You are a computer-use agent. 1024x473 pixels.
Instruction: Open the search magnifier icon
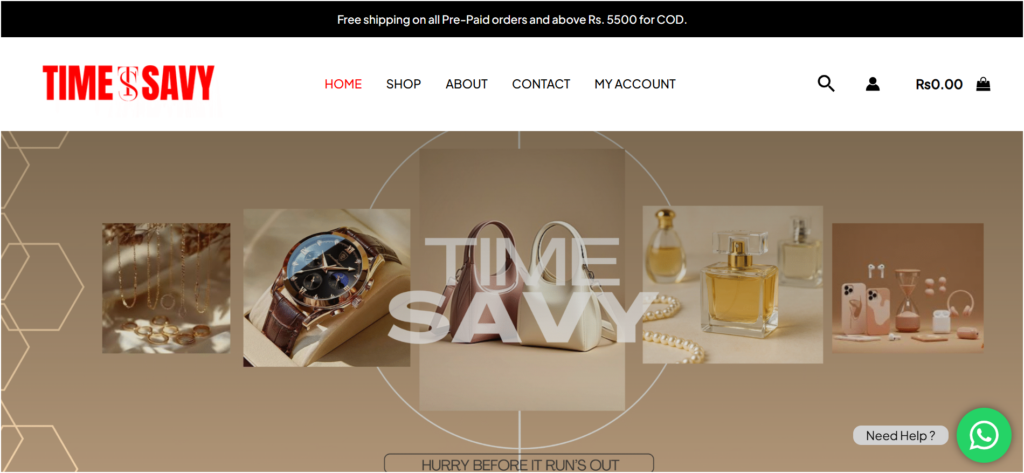point(826,84)
